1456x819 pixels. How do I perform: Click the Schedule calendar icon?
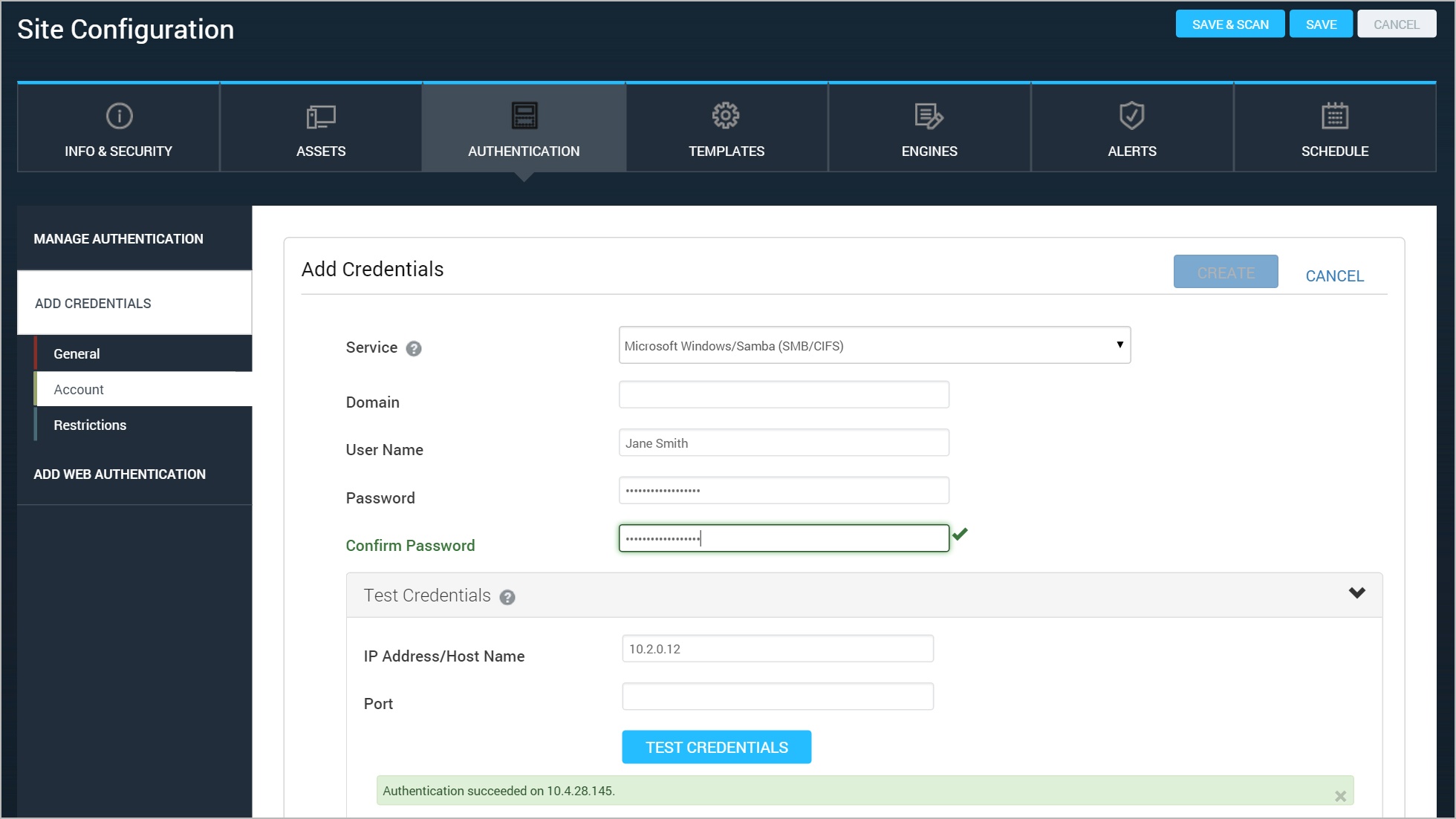pos(1334,116)
